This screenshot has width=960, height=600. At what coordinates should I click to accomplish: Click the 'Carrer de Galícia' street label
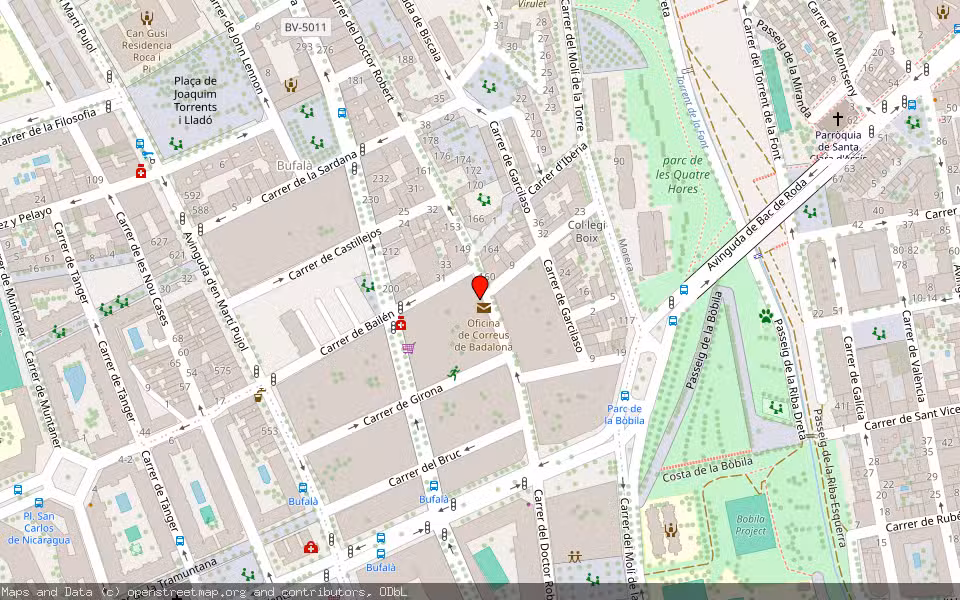pos(853,376)
